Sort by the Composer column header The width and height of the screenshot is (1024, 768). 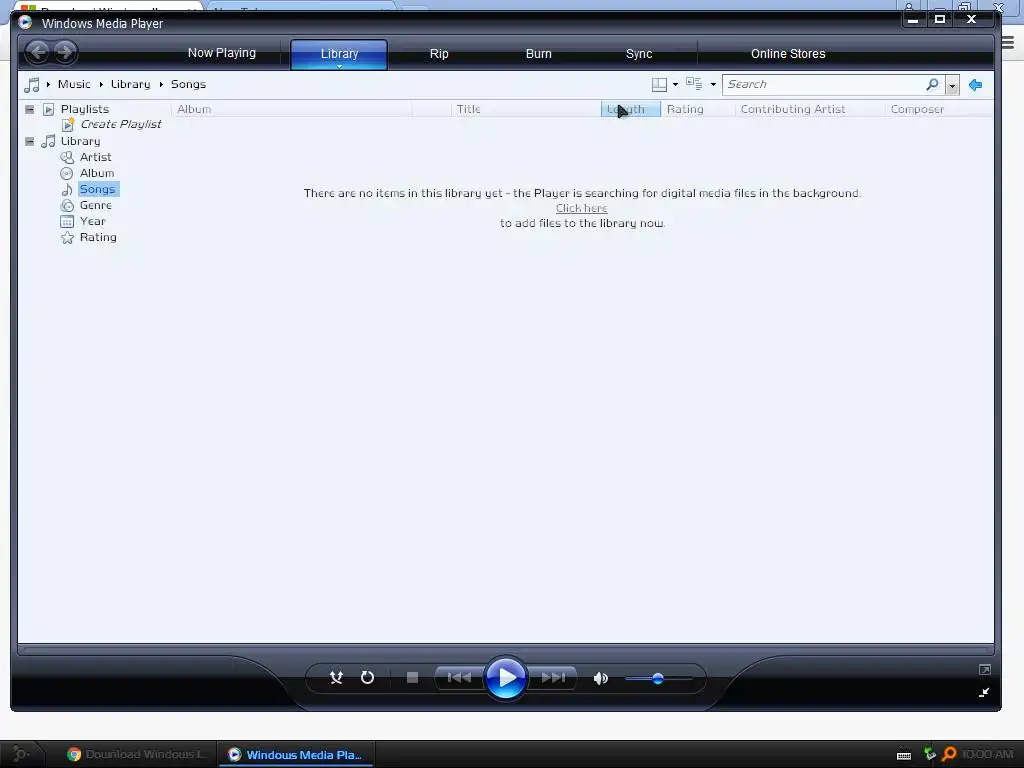(938, 109)
